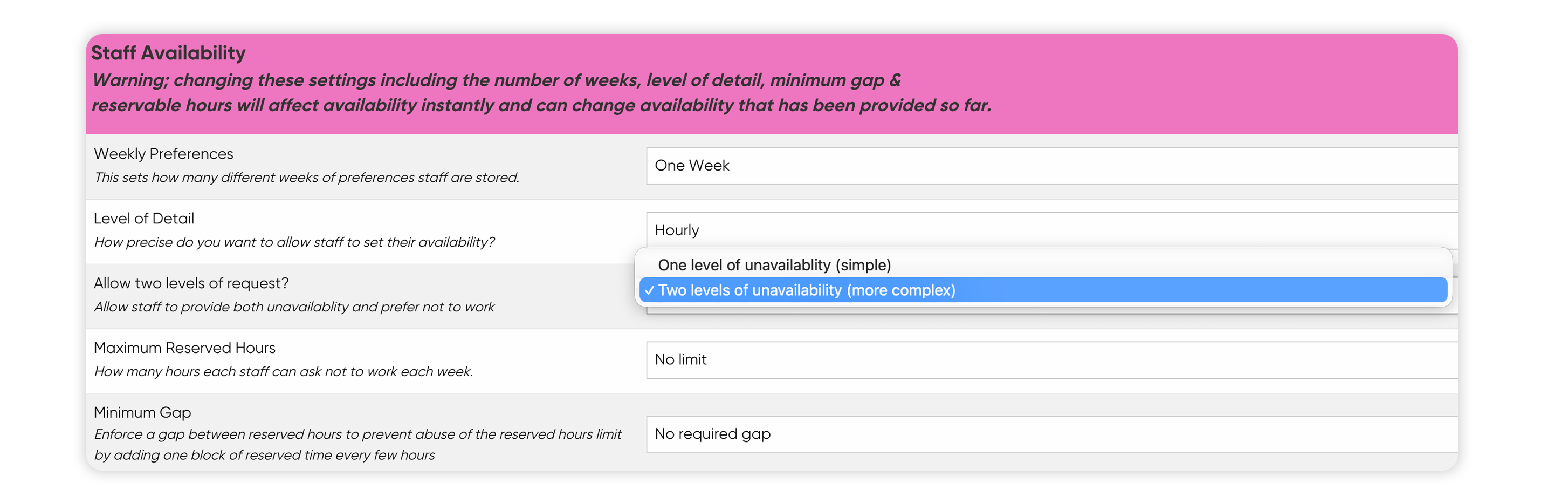Click the pink warning text about changing settings
Screen dimensions: 1568x503
click(x=542, y=93)
